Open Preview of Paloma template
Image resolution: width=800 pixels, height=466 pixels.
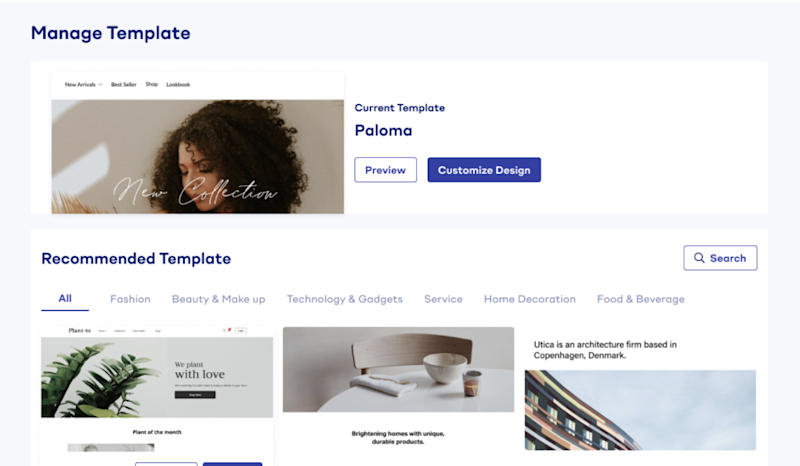pyautogui.click(x=385, y=170)
